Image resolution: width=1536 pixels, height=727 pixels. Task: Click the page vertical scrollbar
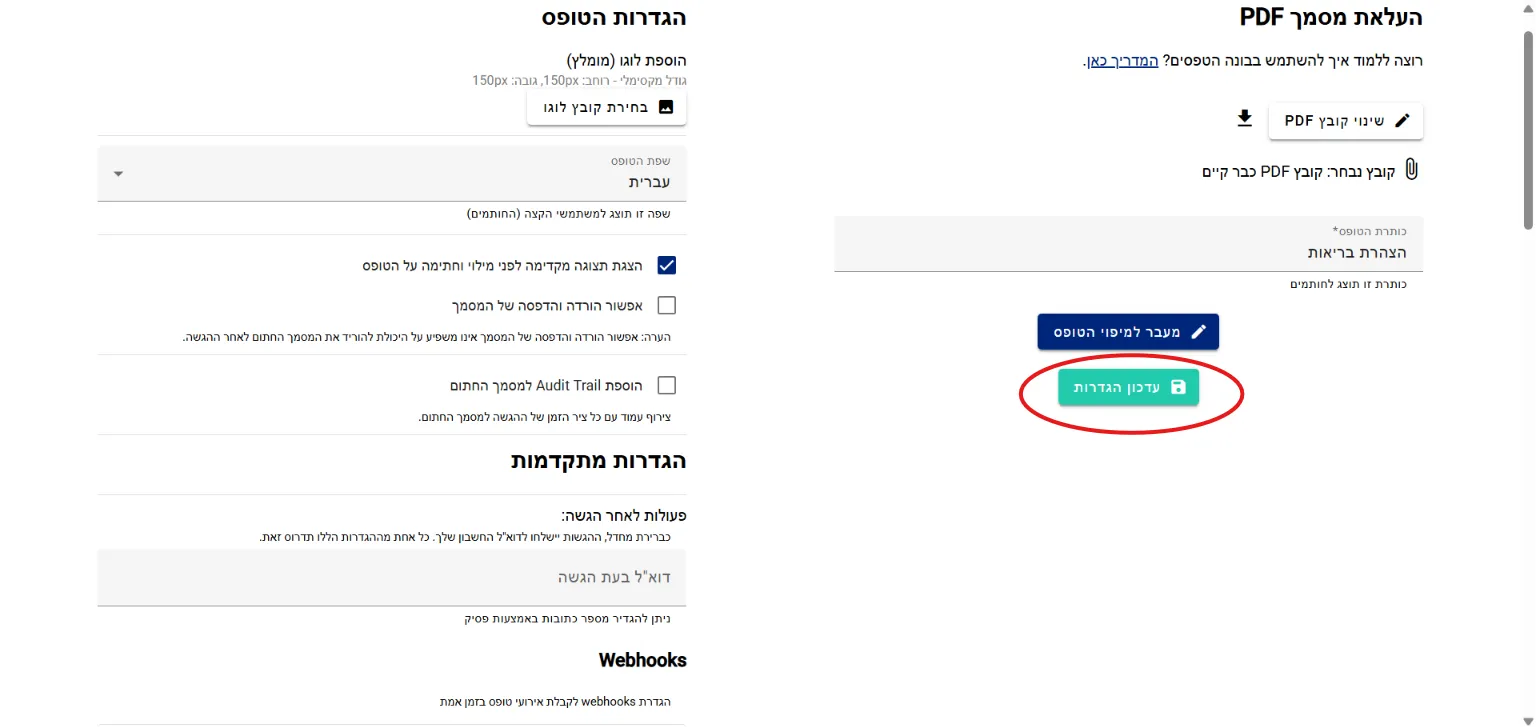coord(1528,130)
